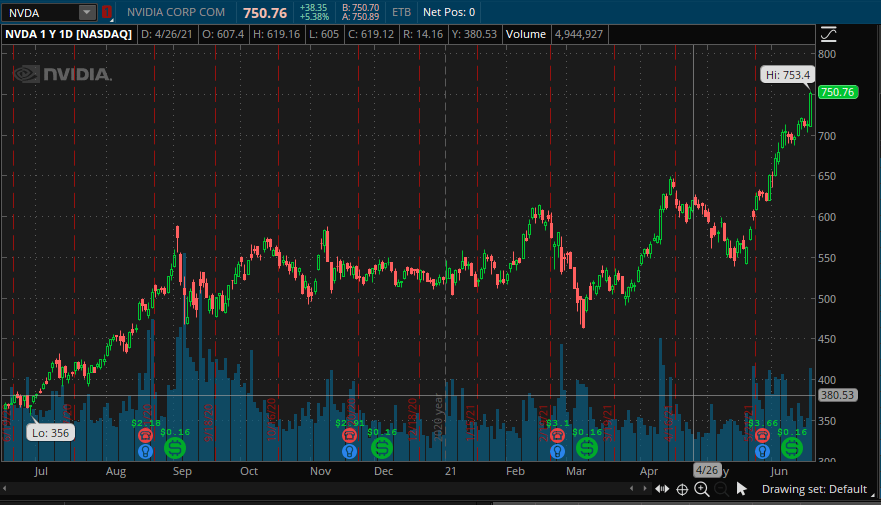Select the crosshair pan tool
881x505 pixels.
click(682, 489)
